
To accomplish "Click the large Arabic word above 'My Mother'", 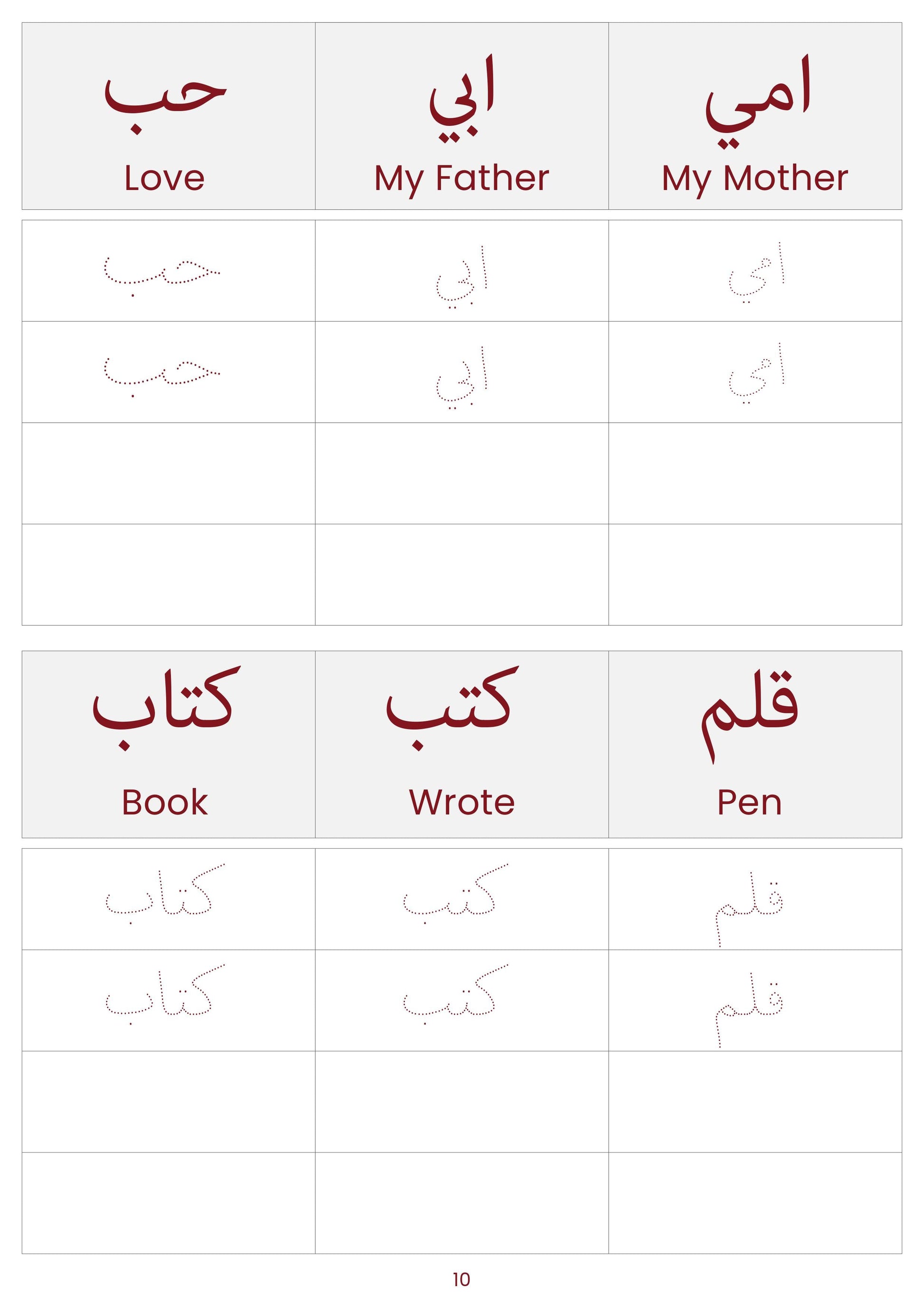I will (757, 103).
